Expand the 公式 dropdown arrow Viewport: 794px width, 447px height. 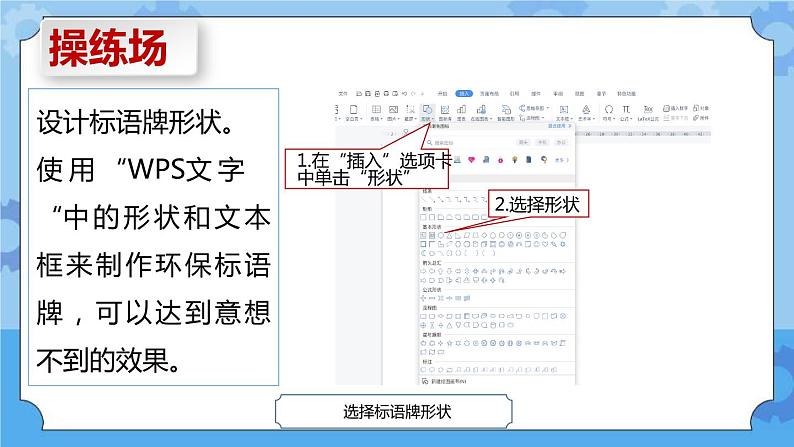pyautogui.click(x=631, y=118)
